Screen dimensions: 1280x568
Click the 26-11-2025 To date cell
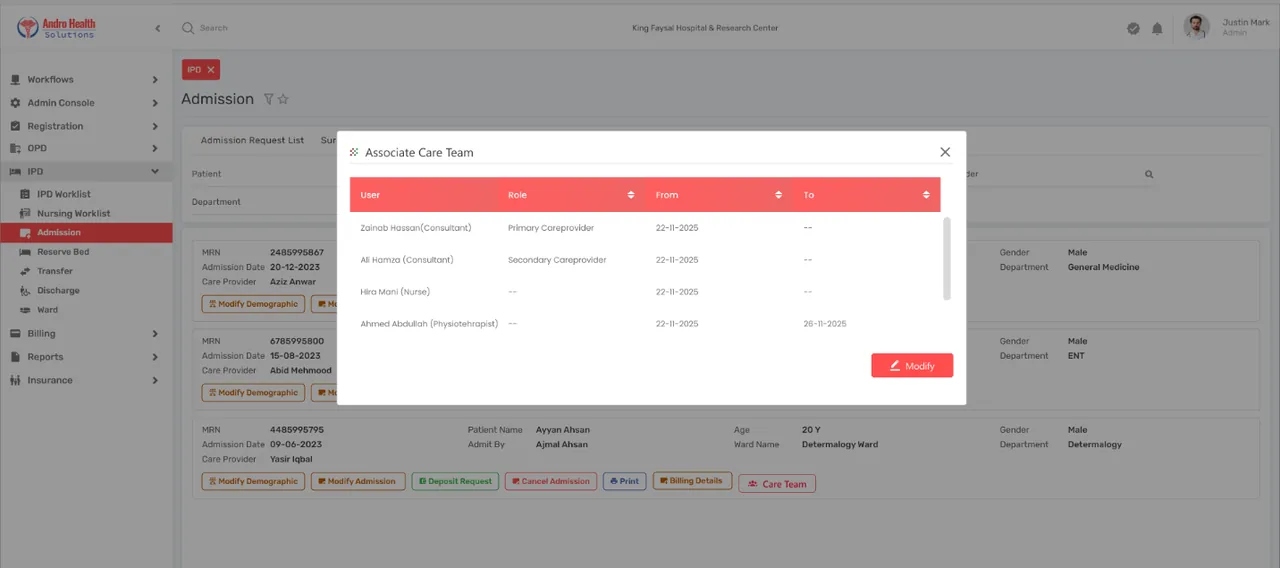click(x=825, y=324)
